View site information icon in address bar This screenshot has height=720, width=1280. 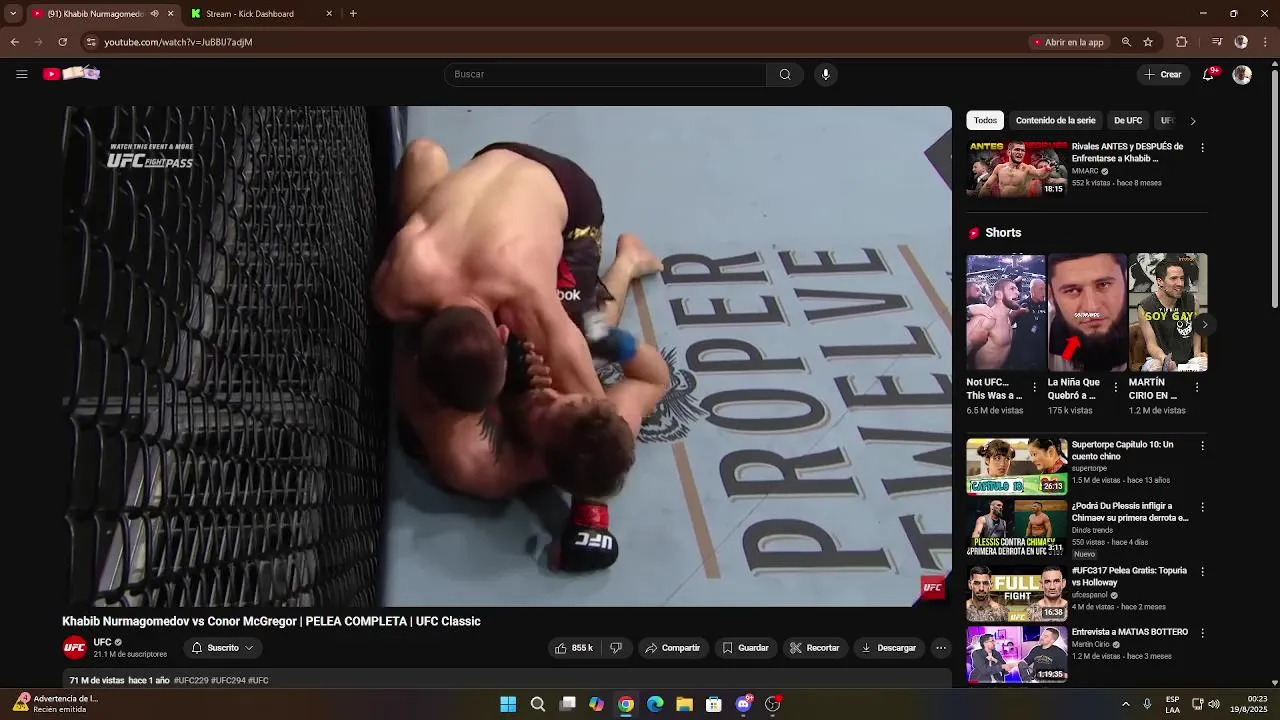point(91,42)
